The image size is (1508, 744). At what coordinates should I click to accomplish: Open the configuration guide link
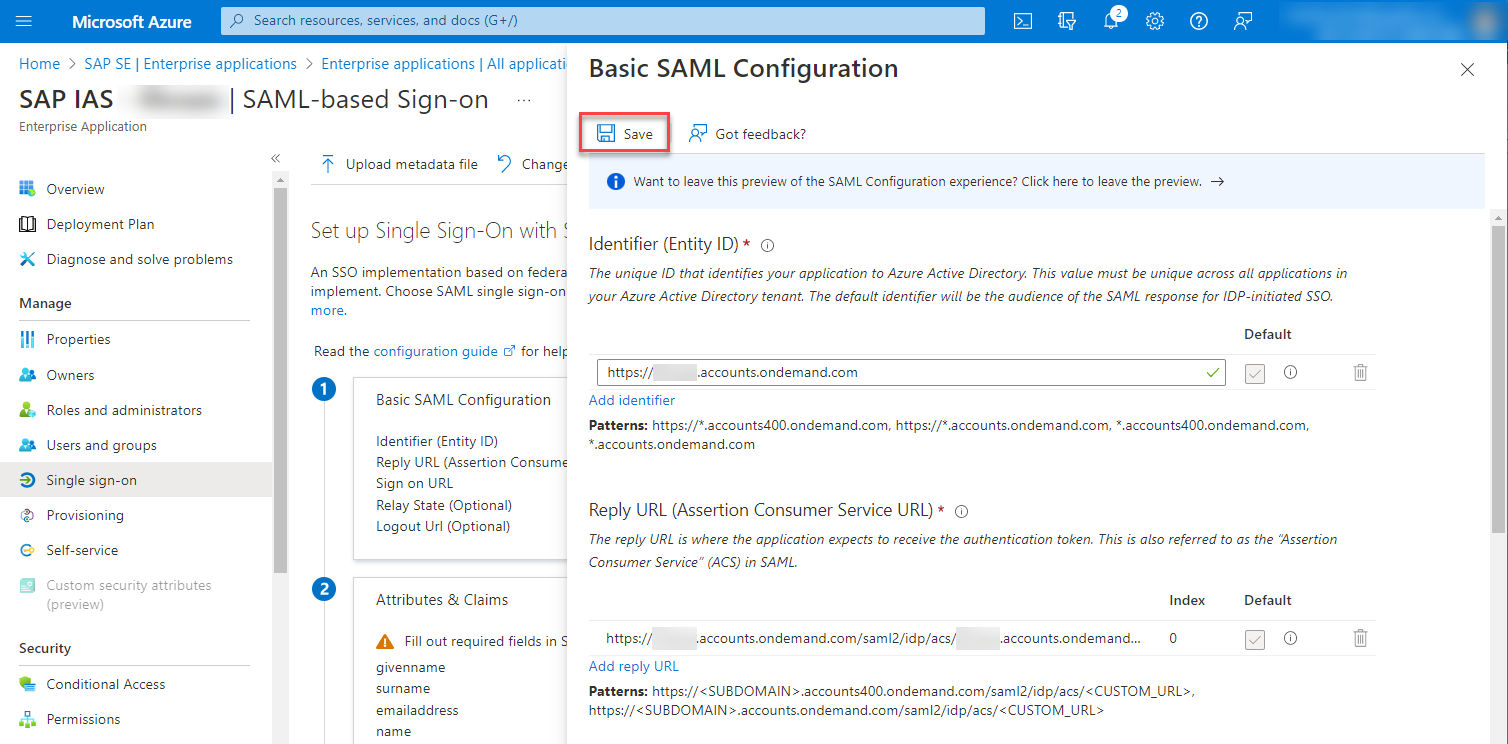coord(444,351)
